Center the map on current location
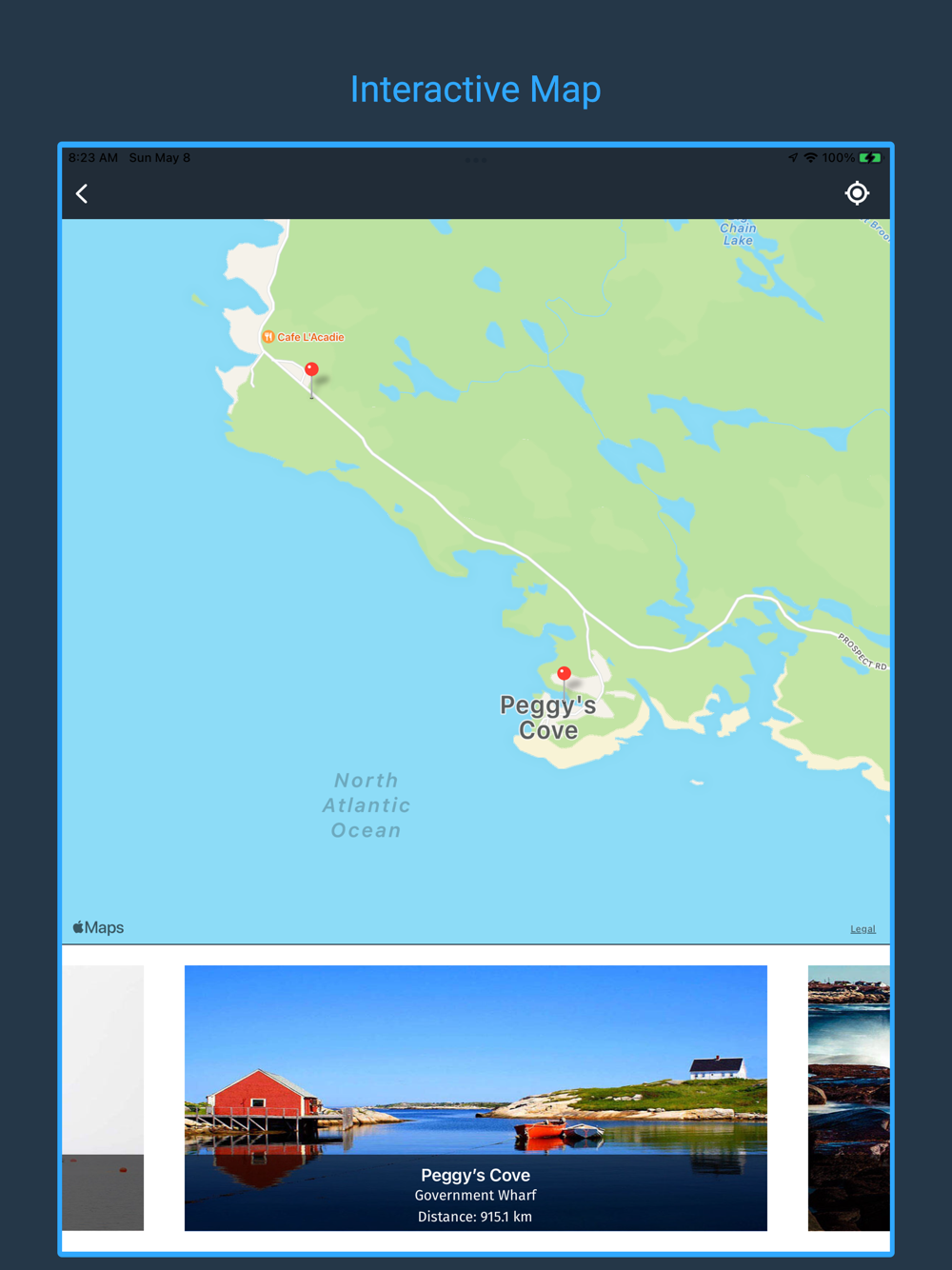Image resolution: width=952 pixels, height=1270 pixels. point(857,193)
